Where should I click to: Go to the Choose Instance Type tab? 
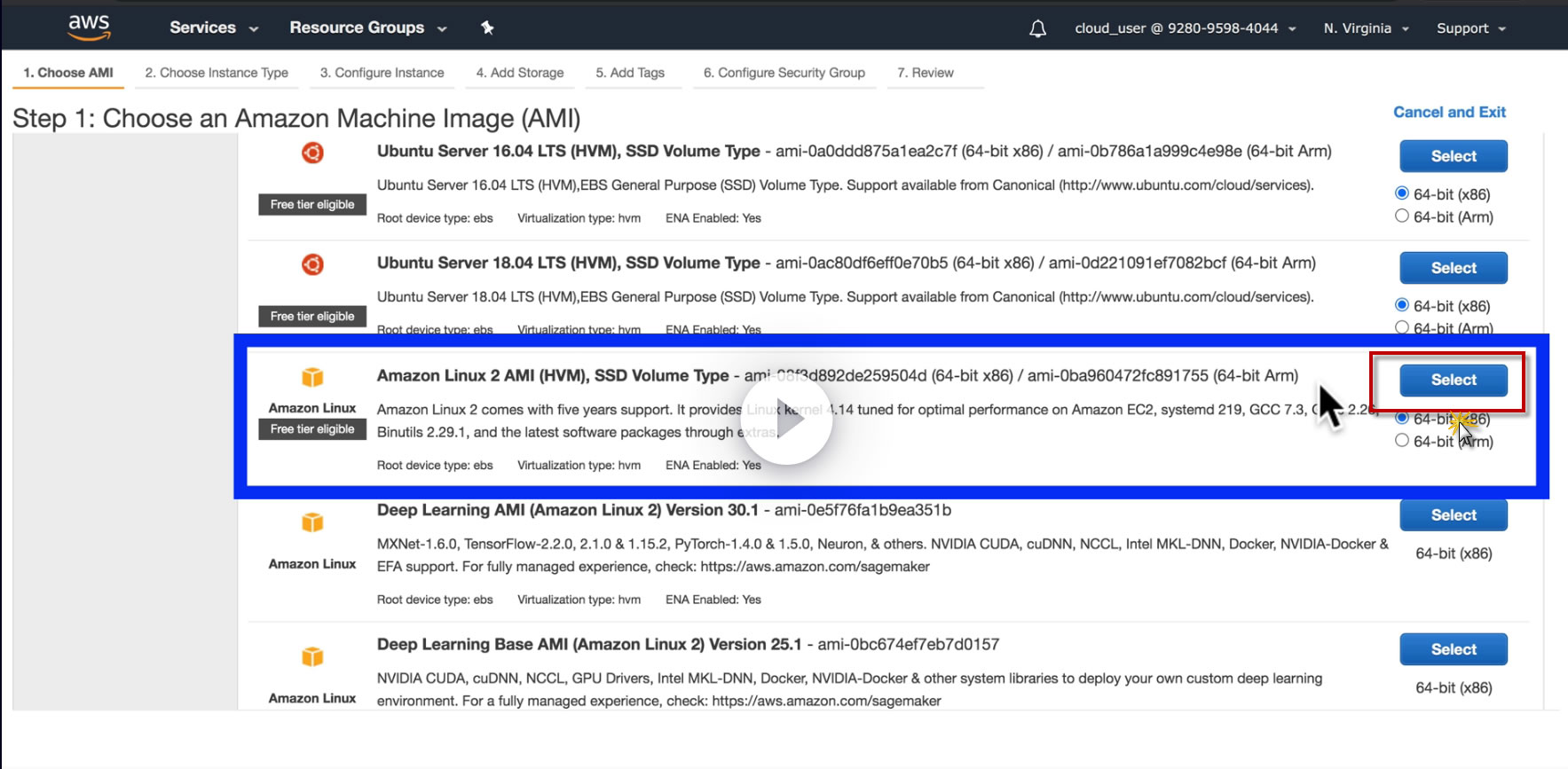pos(217,73)
